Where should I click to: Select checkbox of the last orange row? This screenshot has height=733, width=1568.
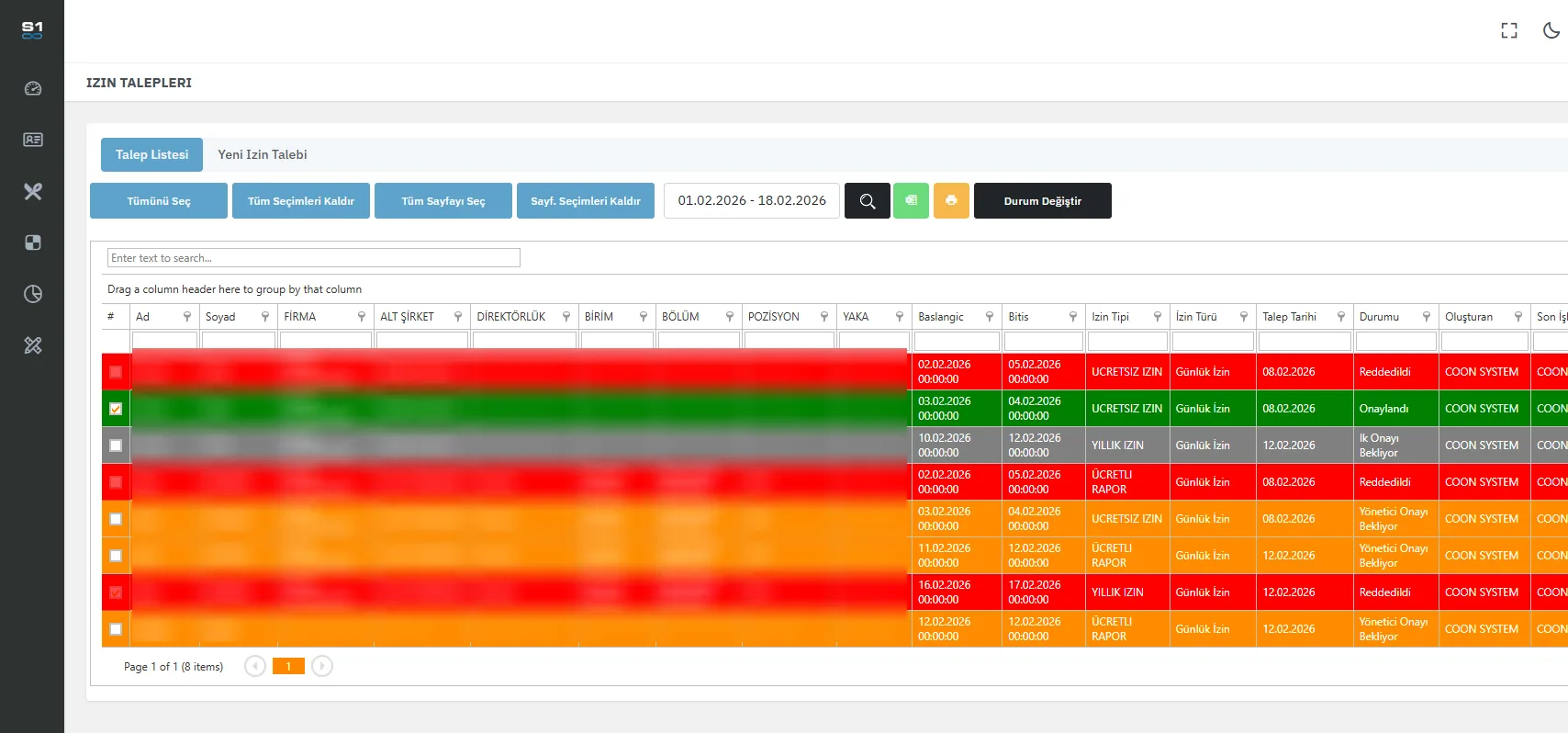coord(116,629)
